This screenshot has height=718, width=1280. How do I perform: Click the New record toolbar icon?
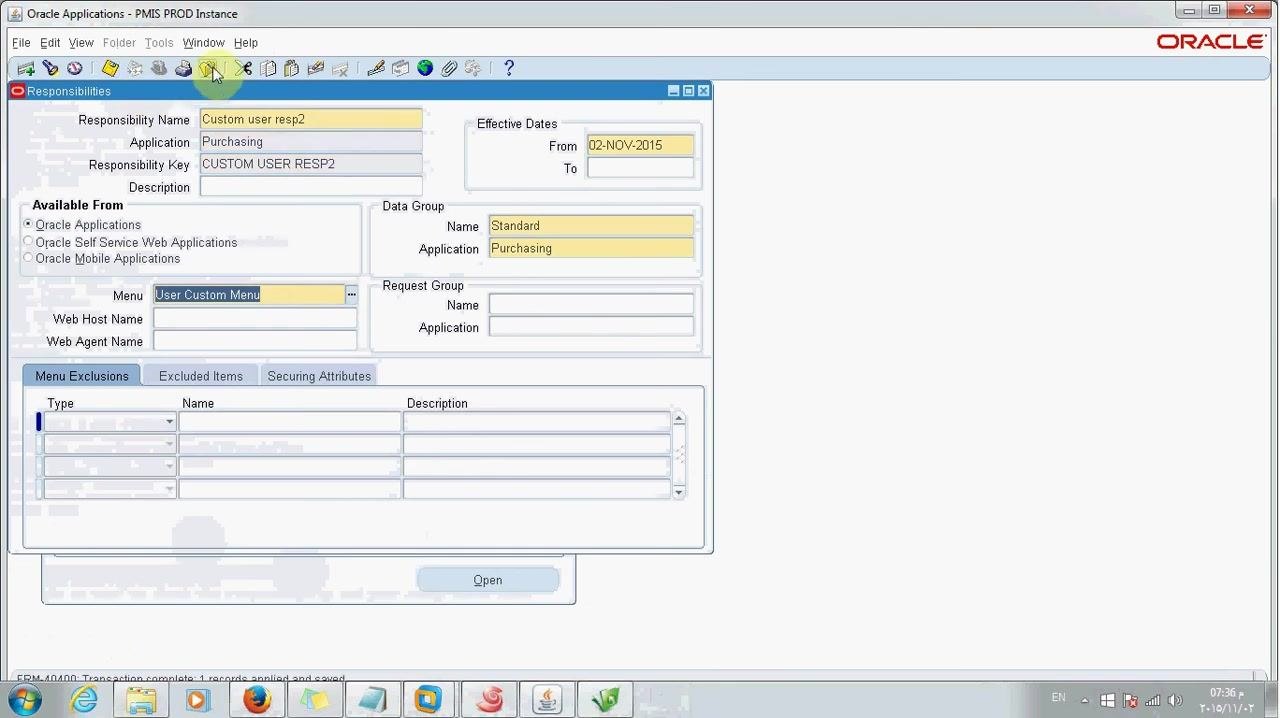tap(26, 68)
